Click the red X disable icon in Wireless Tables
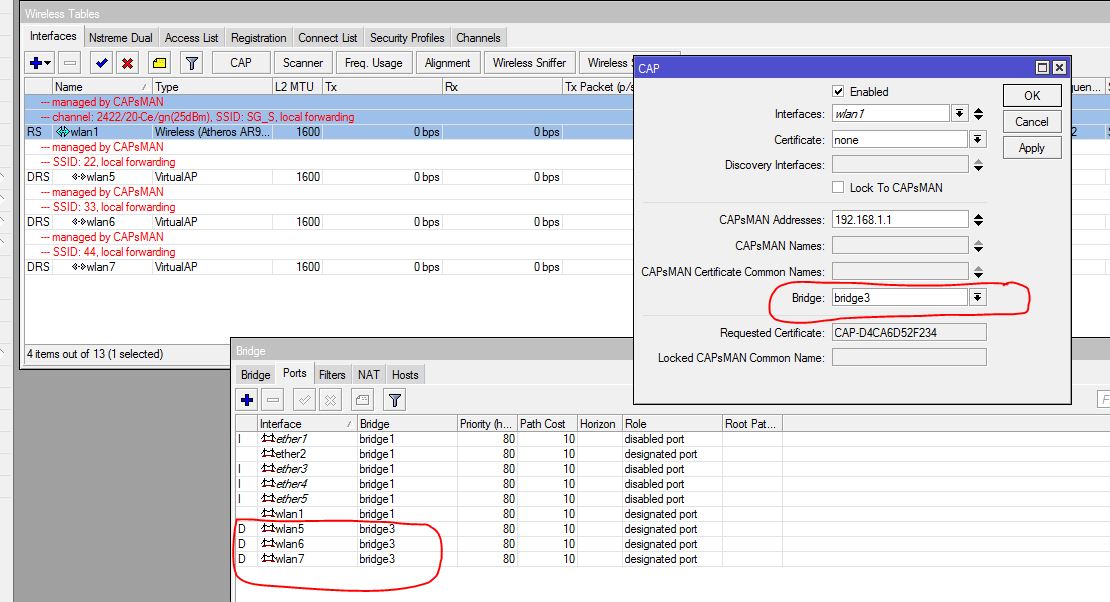The image size is (1110, 602). tap(127, 63)
